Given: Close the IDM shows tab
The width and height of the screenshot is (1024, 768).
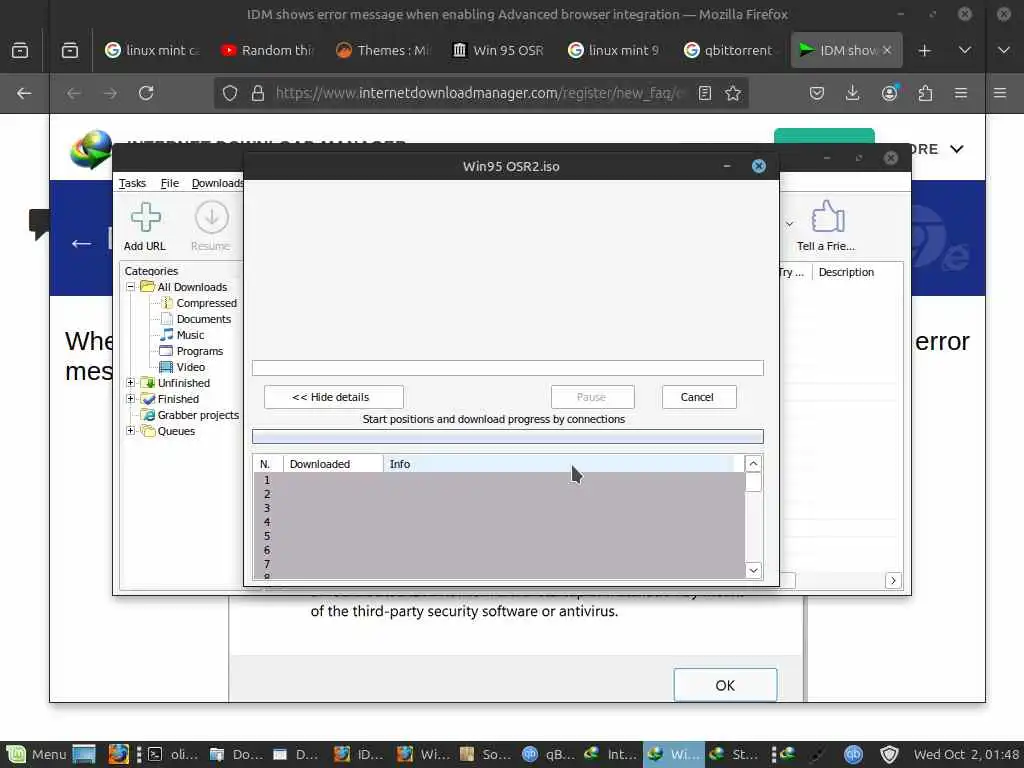Looking at the screenshot, I should click(887, 50).
